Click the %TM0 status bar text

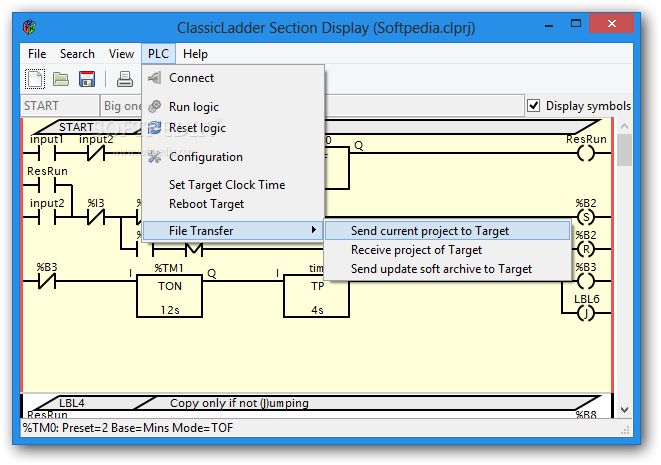click(128, 428)
